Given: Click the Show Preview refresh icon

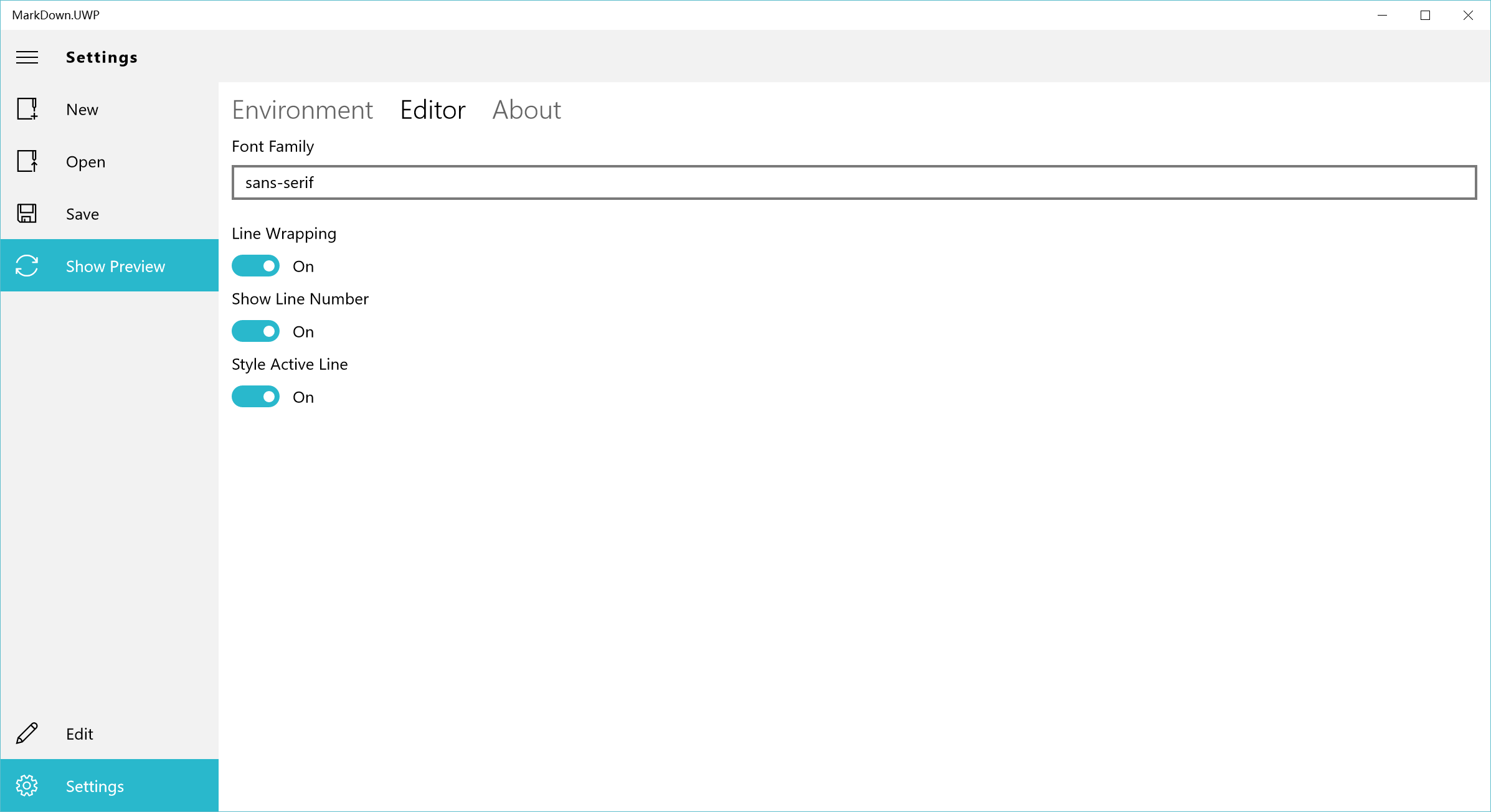Looking at the screenshot, I should [27, 266].
